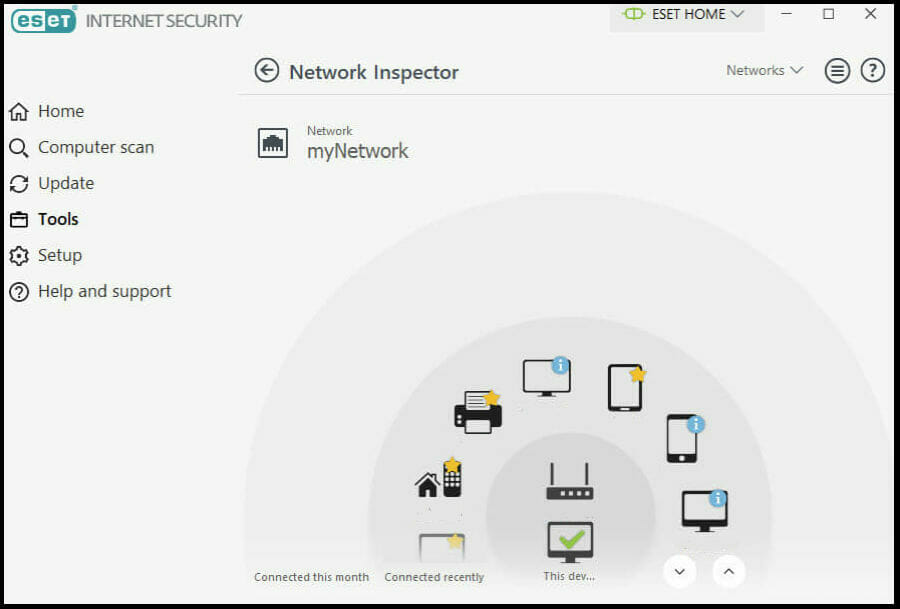Click the up chevron round button

(729, 572)
